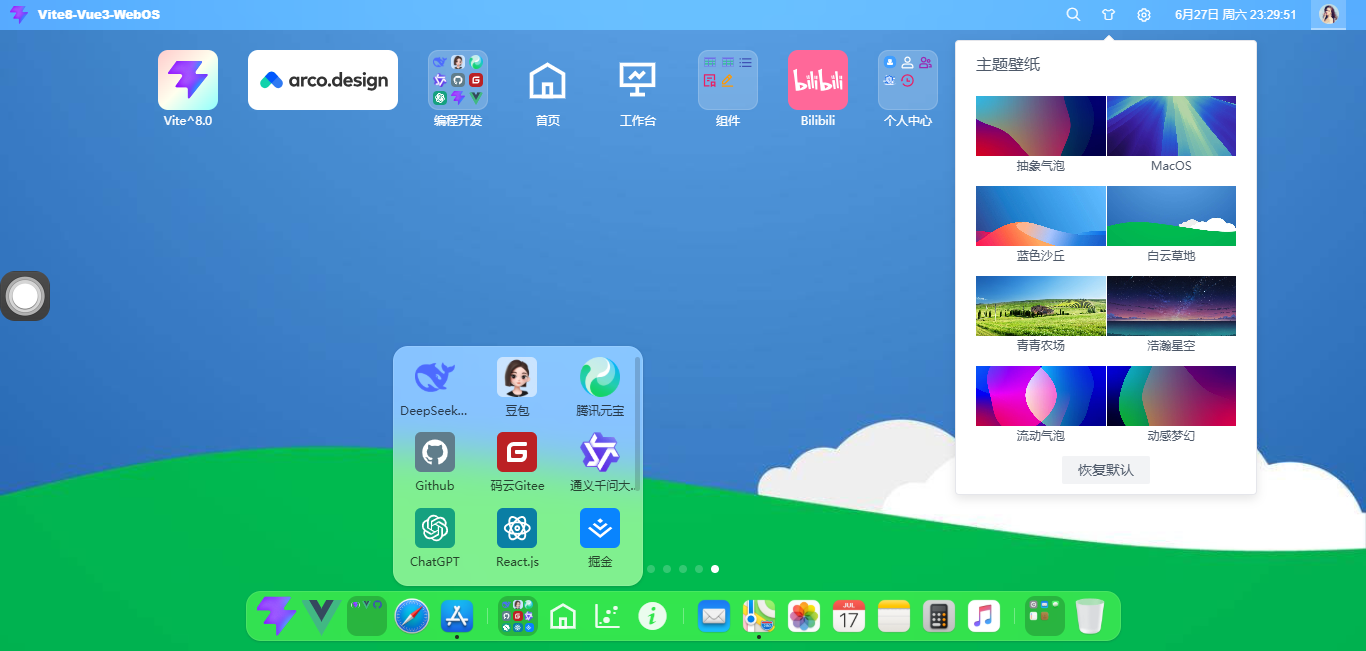Select the 白云草地 wallpaper
Viewport: 1366px width, 651px height.
point(1171,216)
